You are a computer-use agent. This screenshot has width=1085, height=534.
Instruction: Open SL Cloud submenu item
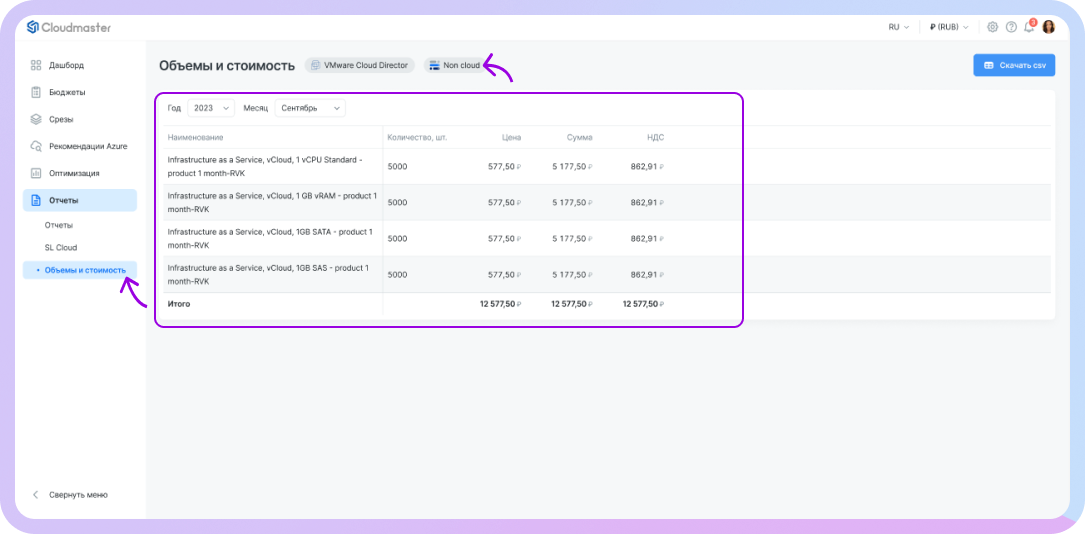tap(61, 247)
